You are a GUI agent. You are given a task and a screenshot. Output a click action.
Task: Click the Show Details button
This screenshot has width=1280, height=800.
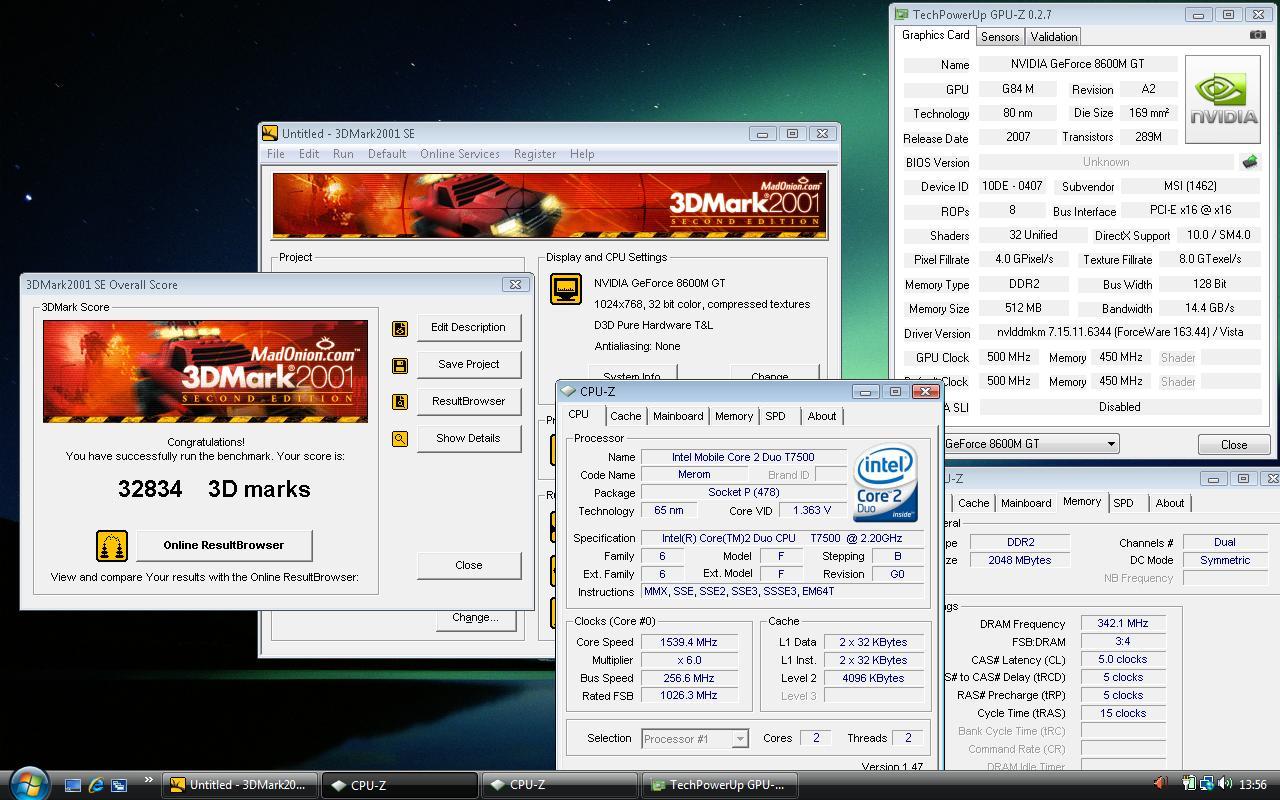pyautogui.click(x=468, y=439)
